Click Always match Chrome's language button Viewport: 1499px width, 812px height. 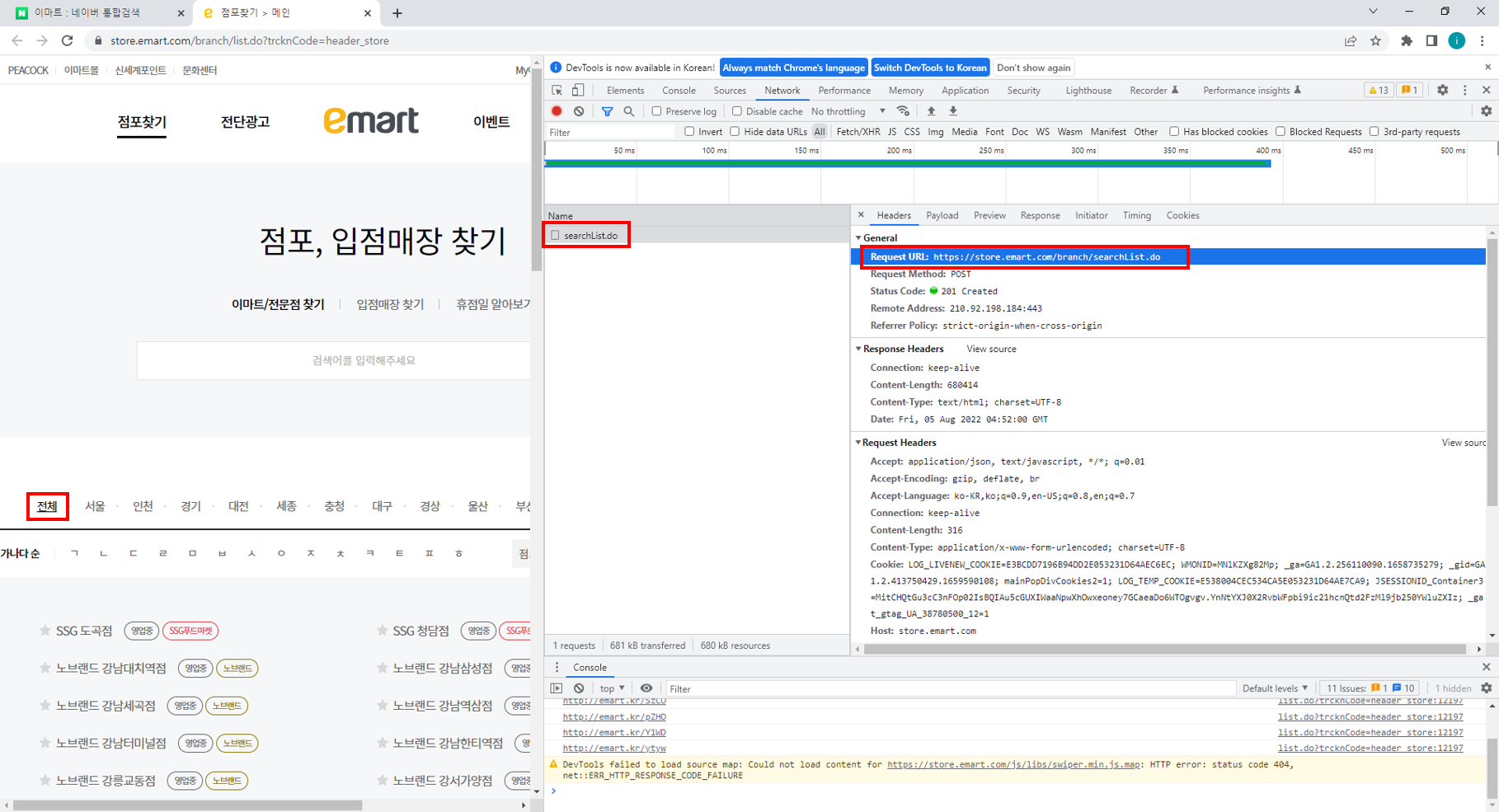pos(793,68)
